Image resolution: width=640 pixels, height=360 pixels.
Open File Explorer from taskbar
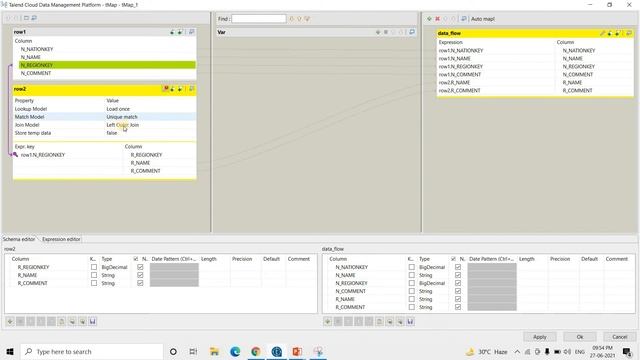(214, 351)
